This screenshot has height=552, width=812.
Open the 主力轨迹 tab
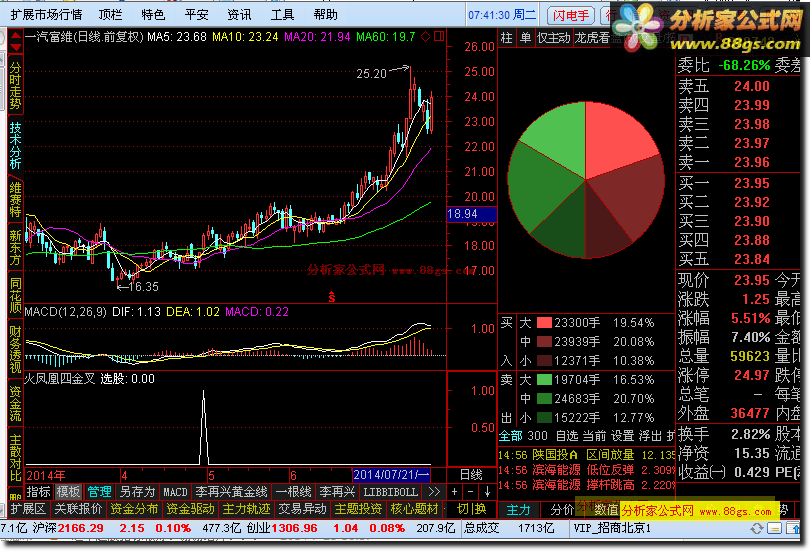click(x=246, y=509)
